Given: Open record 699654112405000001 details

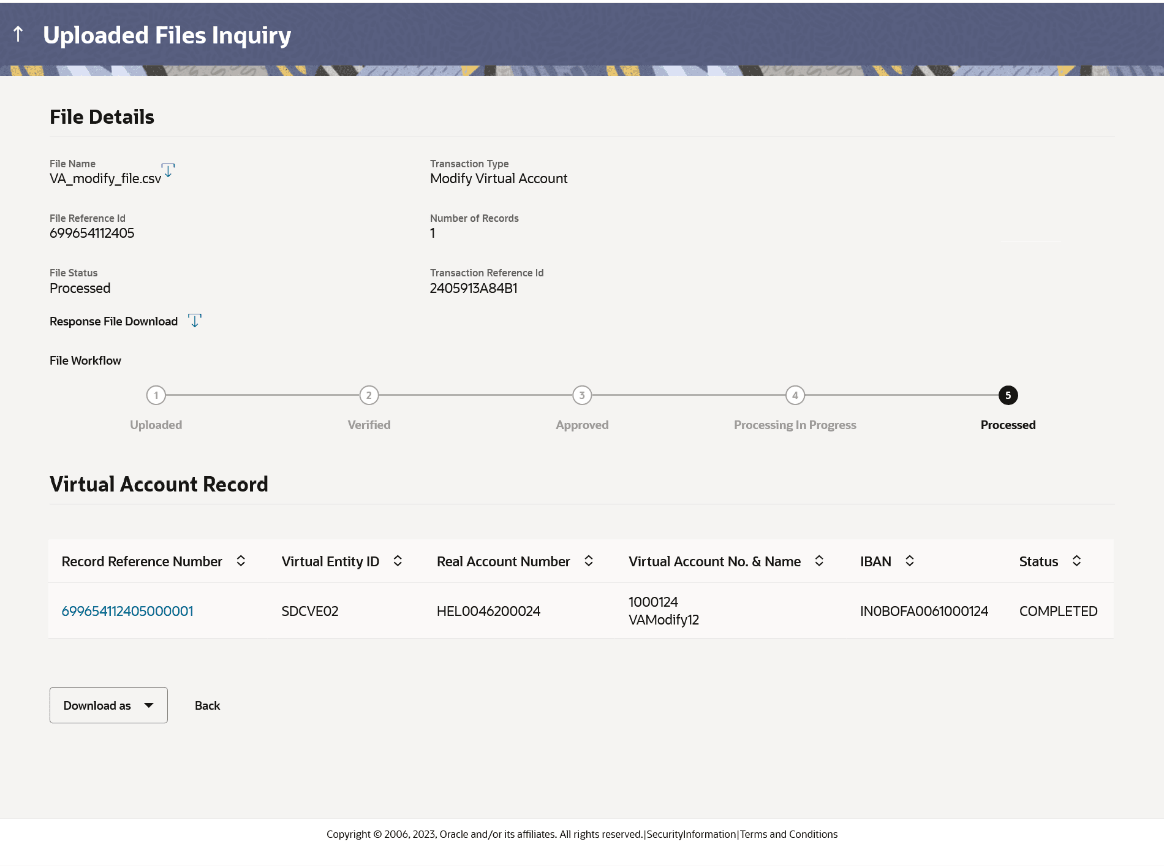Looking at the screenshot, I should coord(127,610).
